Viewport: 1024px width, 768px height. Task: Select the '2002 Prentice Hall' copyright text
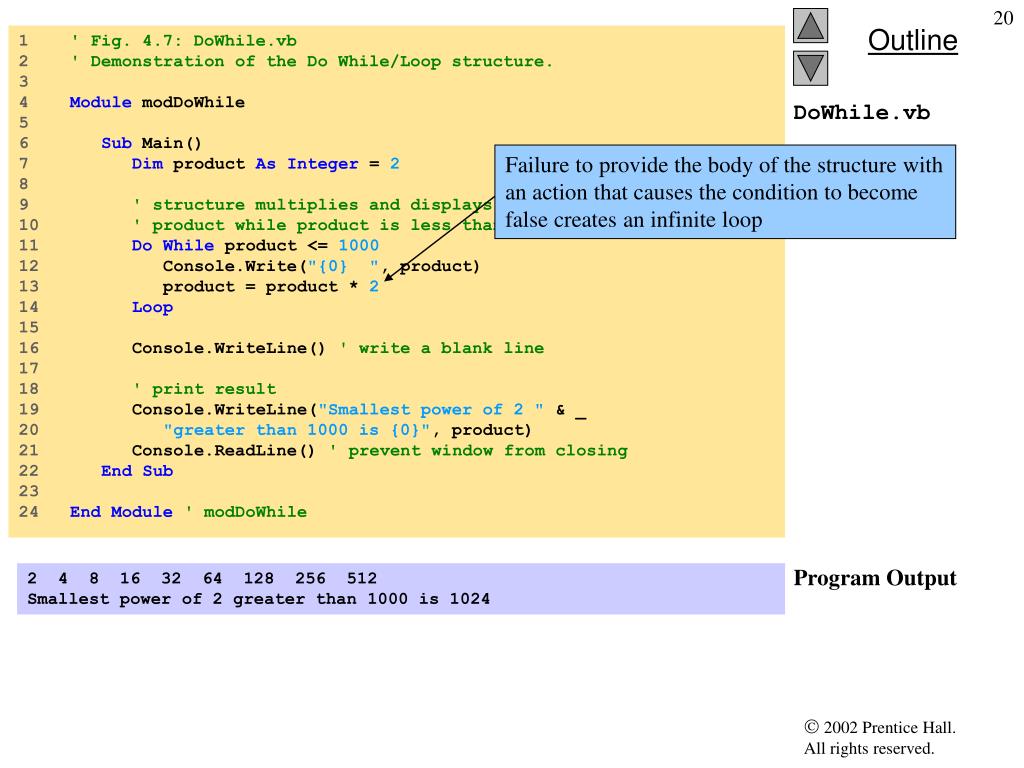click(x=880, y=728)
